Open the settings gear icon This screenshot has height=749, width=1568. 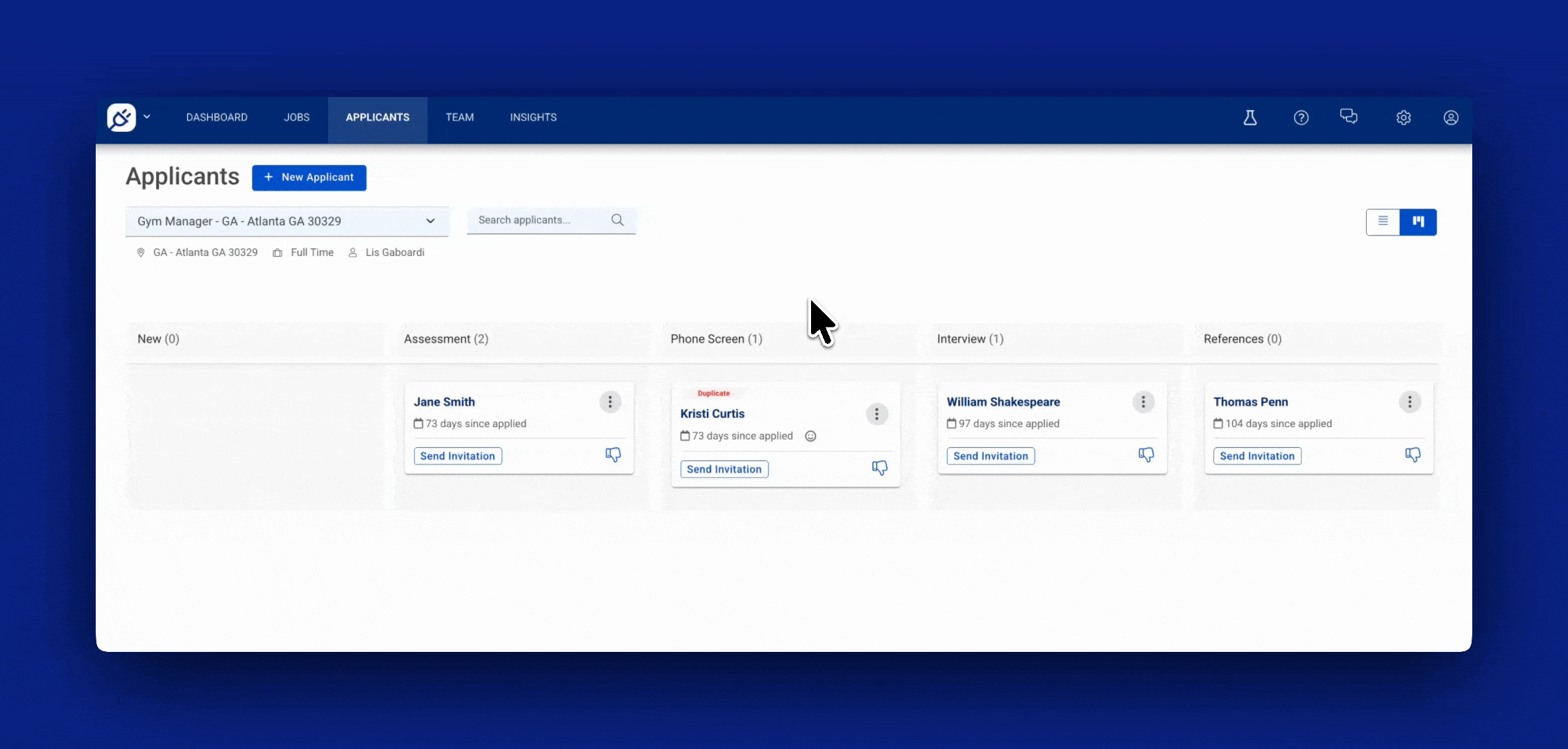[x=1404, y=118]
